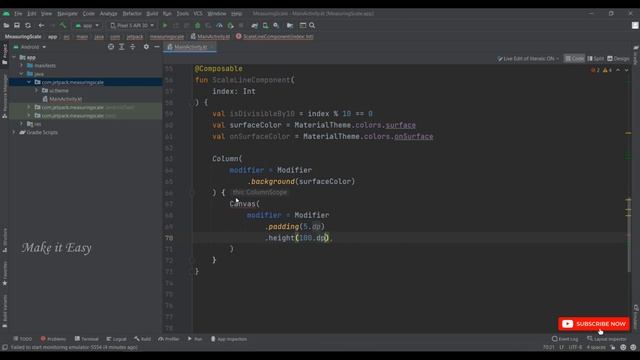Open the profiler gauge toolbar icon

(x=219, y=25)
